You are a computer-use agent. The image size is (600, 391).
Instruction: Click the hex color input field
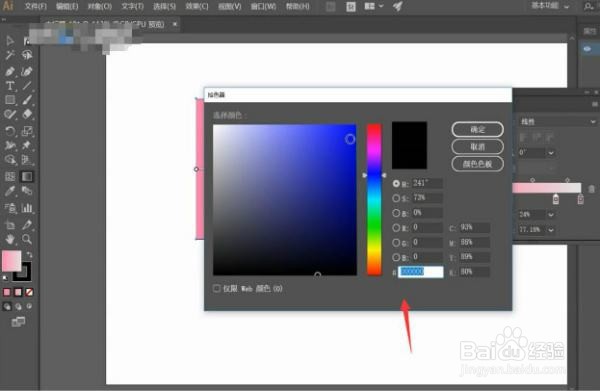[421, 272]
